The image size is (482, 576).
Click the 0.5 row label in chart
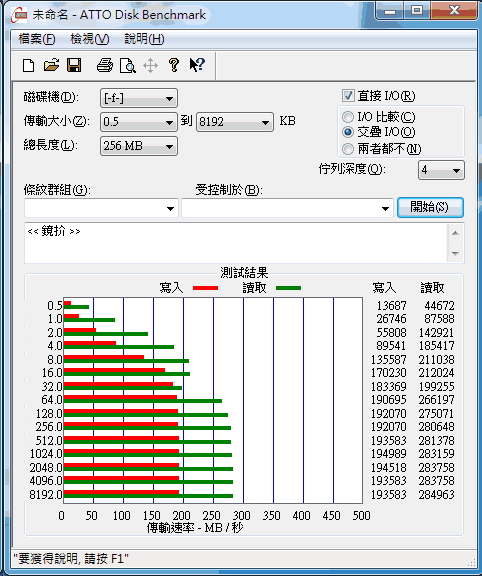55,306
